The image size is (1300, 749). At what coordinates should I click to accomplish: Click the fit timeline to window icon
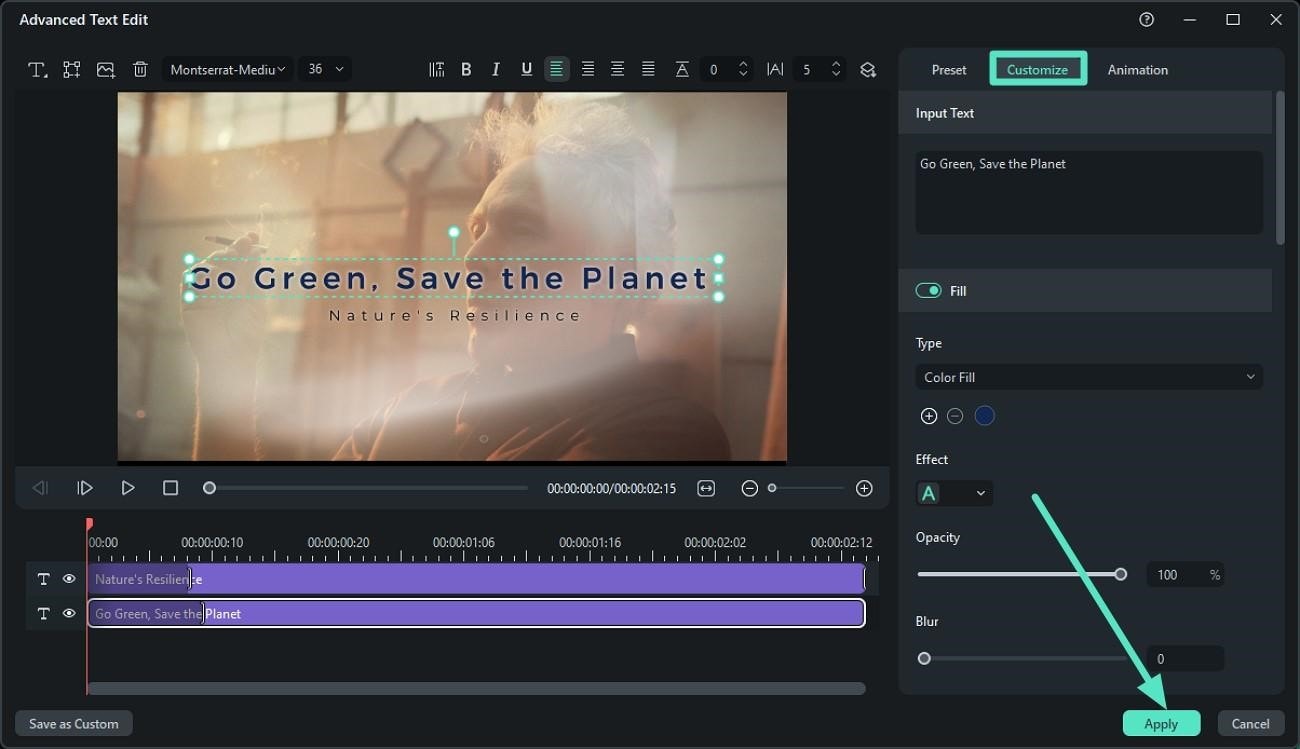tap(706, 488)
